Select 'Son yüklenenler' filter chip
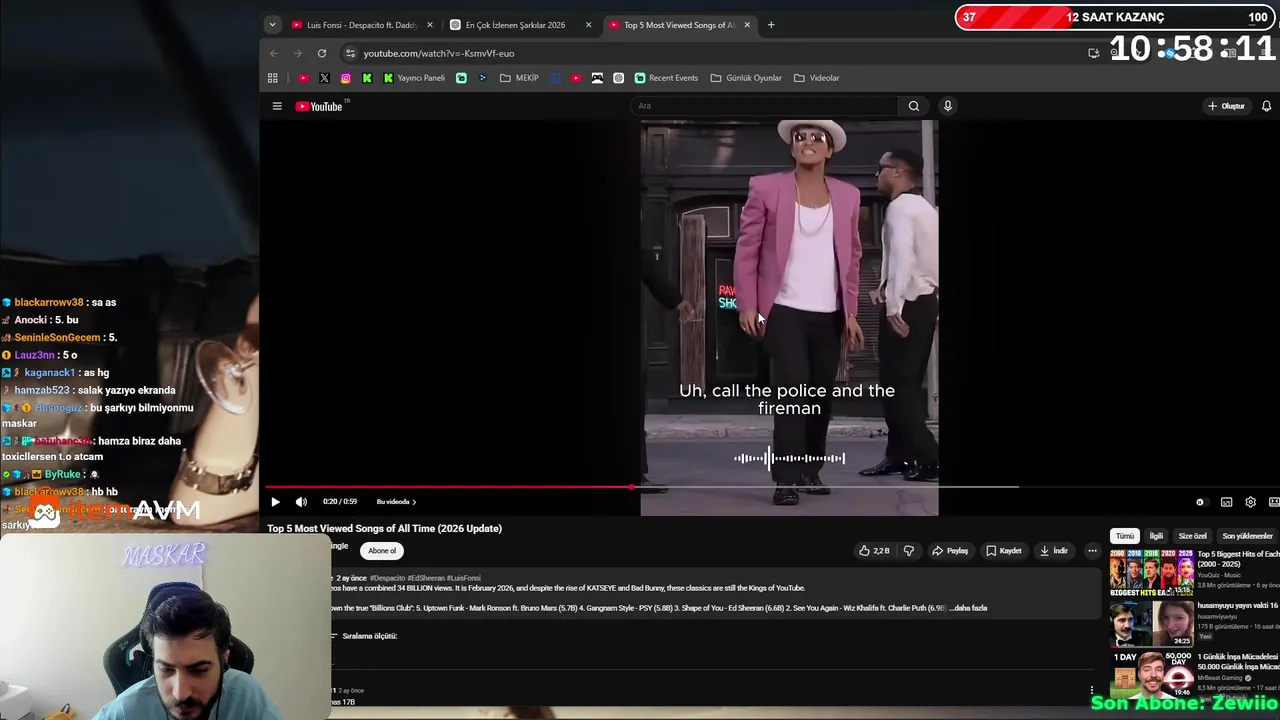Screen dimensions: 1280x720 pyautogui.click(x=1247, y=536)
